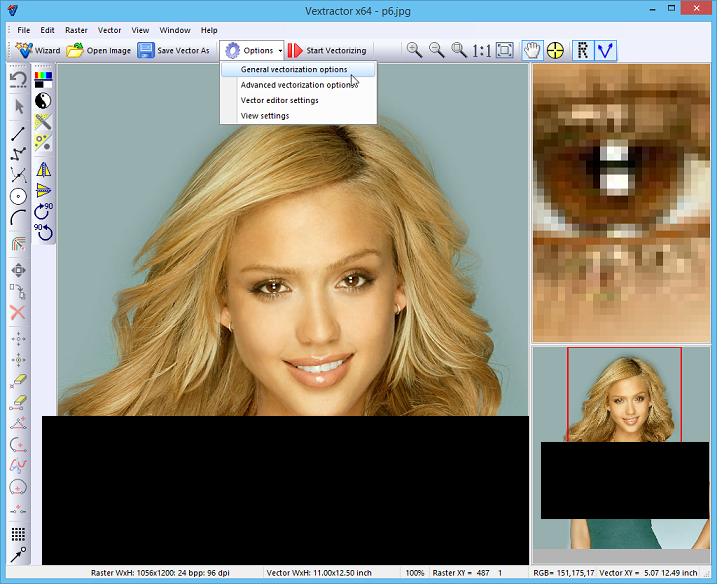Screen dimensions: 717x584
Task: Click the zoom in magnifier icon
Action: pyautogui.click(x=414, y=50)
